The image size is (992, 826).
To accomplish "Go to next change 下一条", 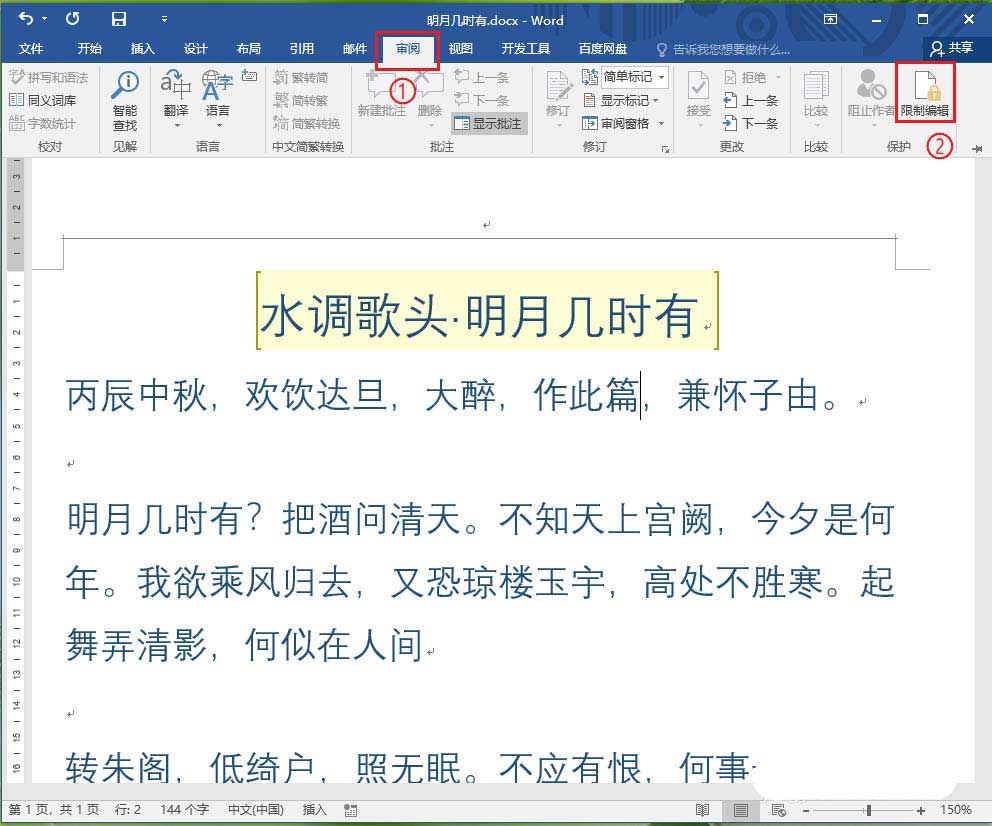I will click(x=750, y=123).
